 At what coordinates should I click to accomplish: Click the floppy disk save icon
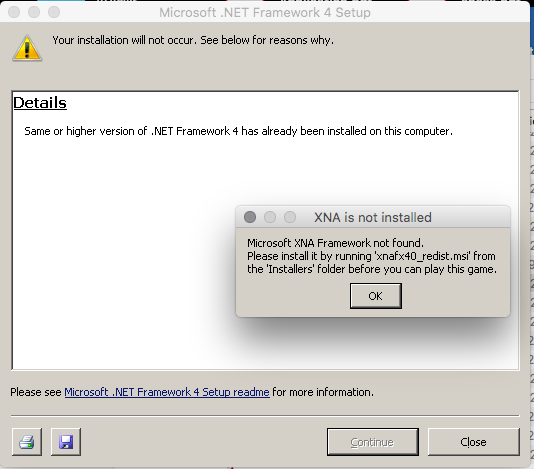coord(66,442)
